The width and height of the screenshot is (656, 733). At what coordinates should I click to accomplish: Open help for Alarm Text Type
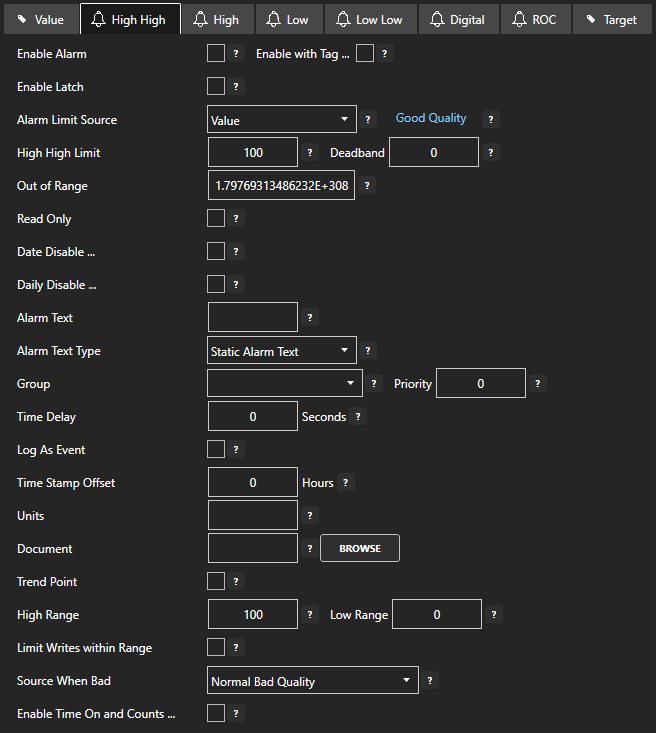pos(368,351)
